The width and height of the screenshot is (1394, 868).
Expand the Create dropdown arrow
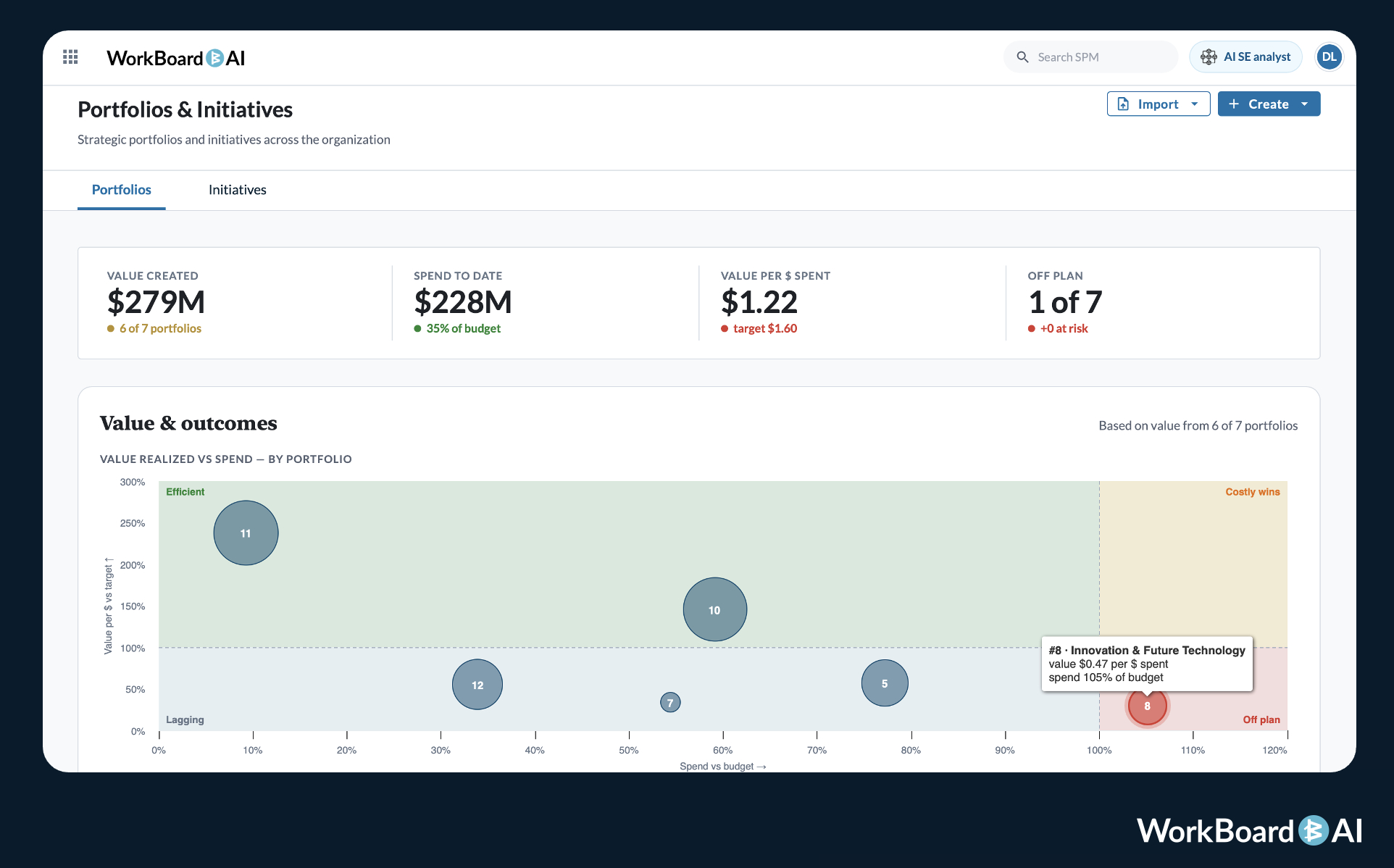click(1304, 104)
